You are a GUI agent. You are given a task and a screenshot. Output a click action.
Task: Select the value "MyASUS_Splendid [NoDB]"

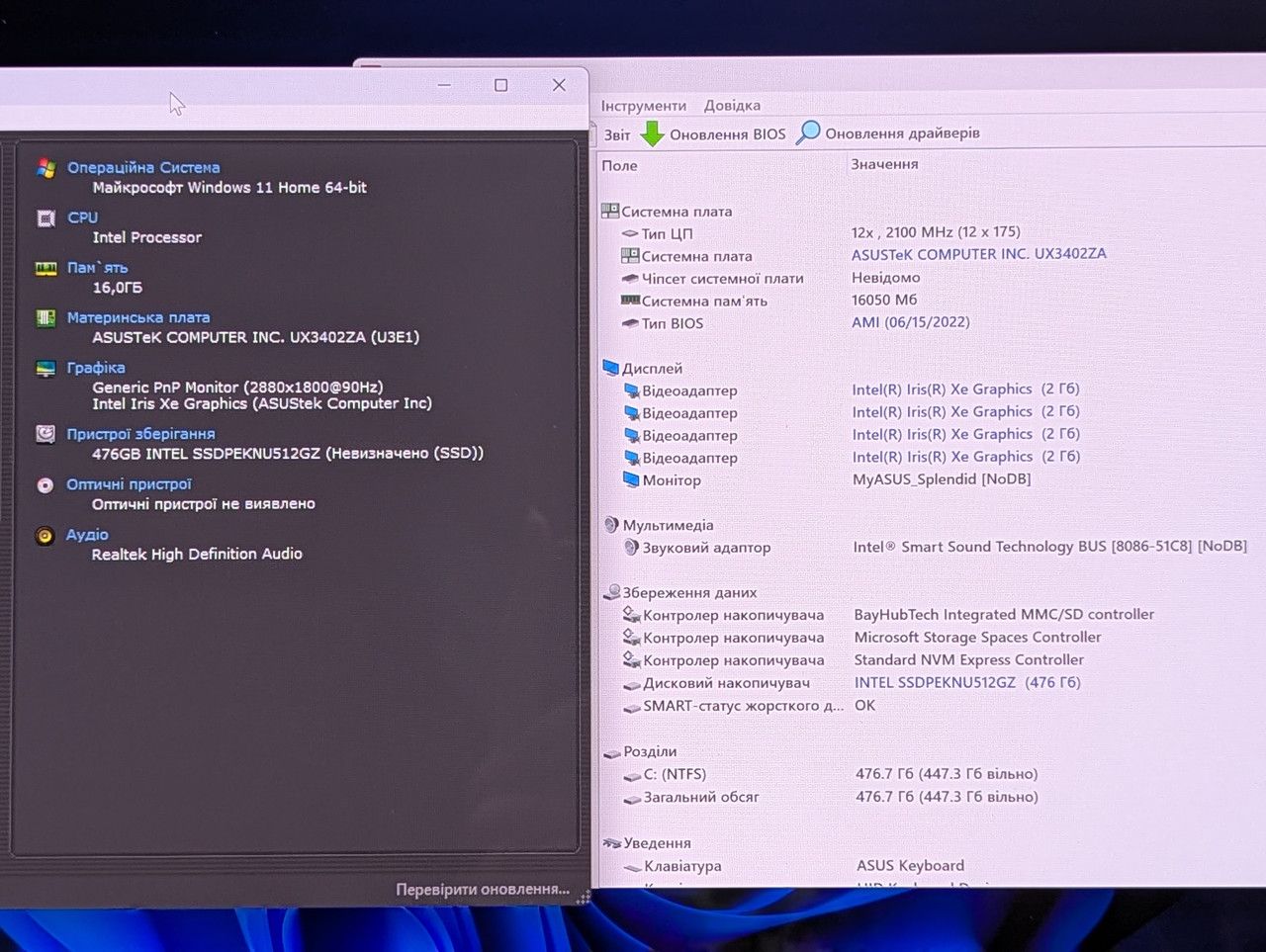[x=942, y=479]
